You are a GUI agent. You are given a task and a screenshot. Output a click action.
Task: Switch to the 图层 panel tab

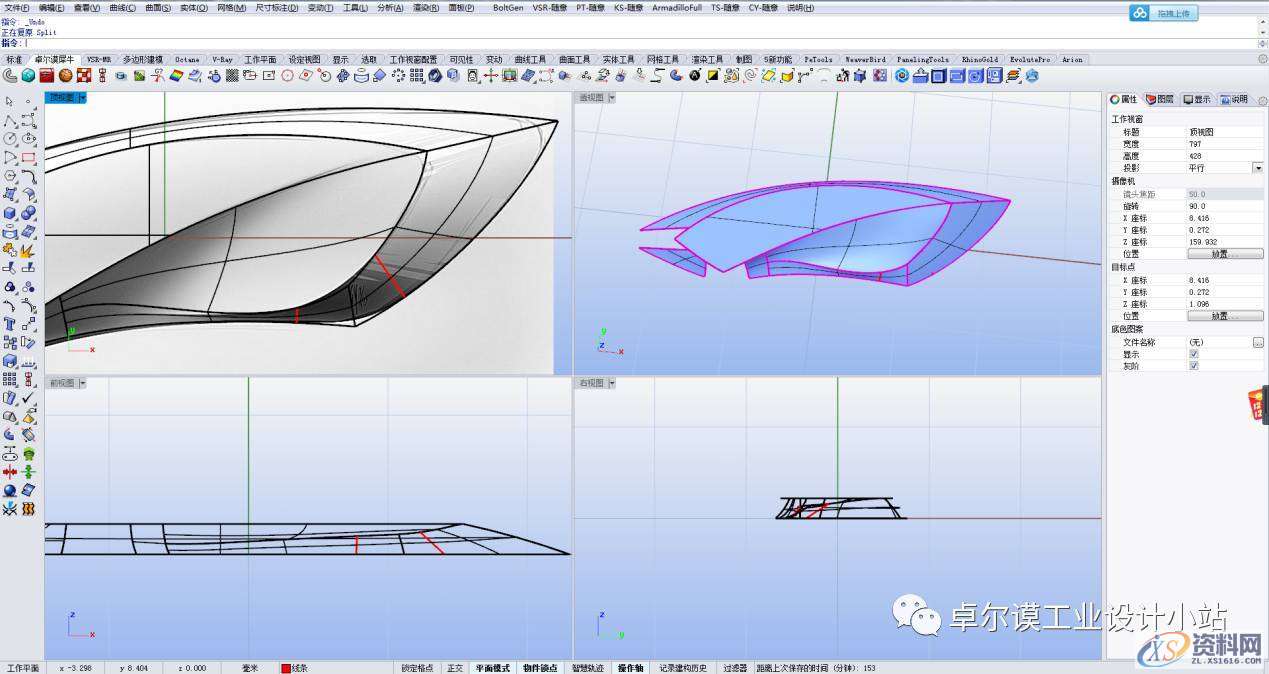coord(1160,99)
